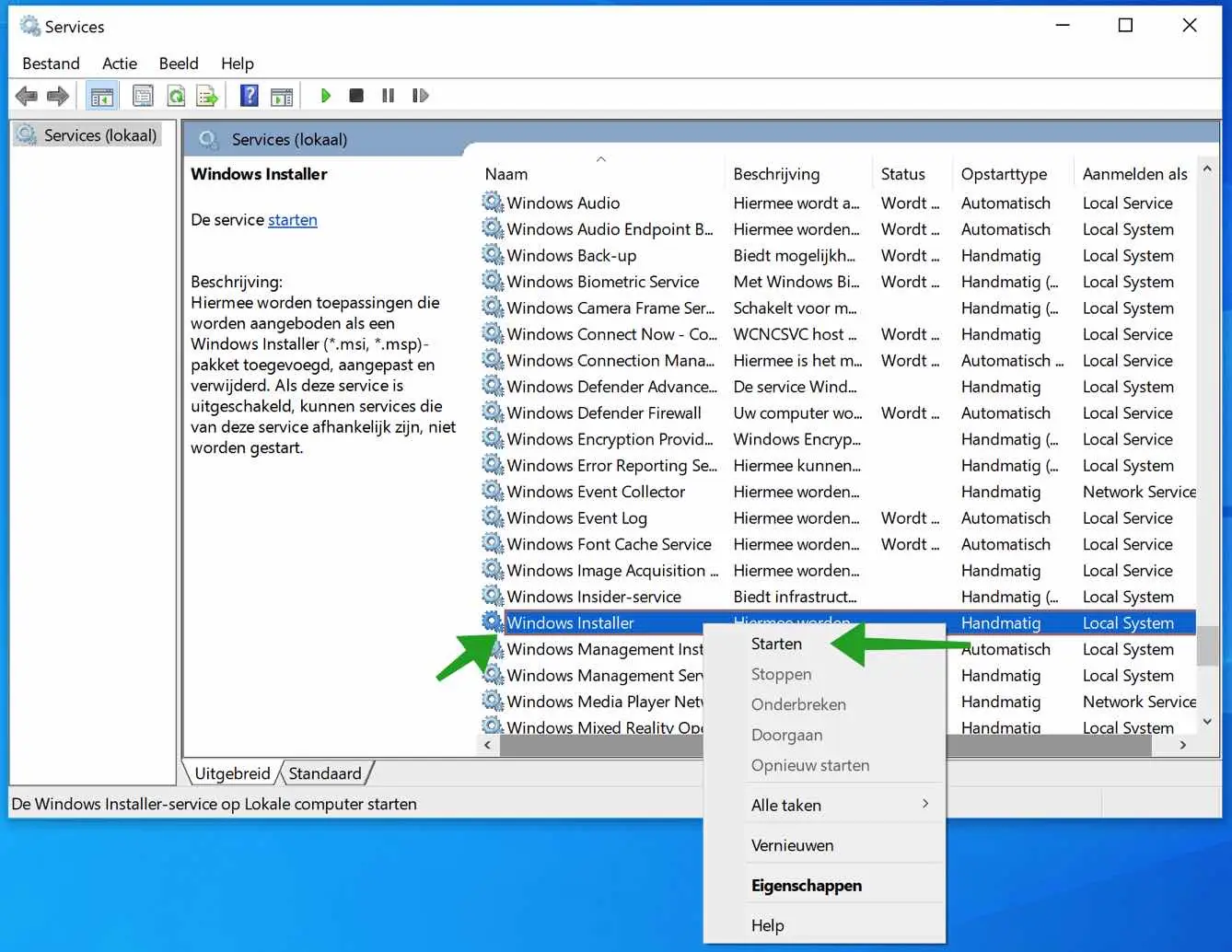Click the vertical scrollbar down arrow
This screenshot has height=952, width=1232.
click(1207, 722)
